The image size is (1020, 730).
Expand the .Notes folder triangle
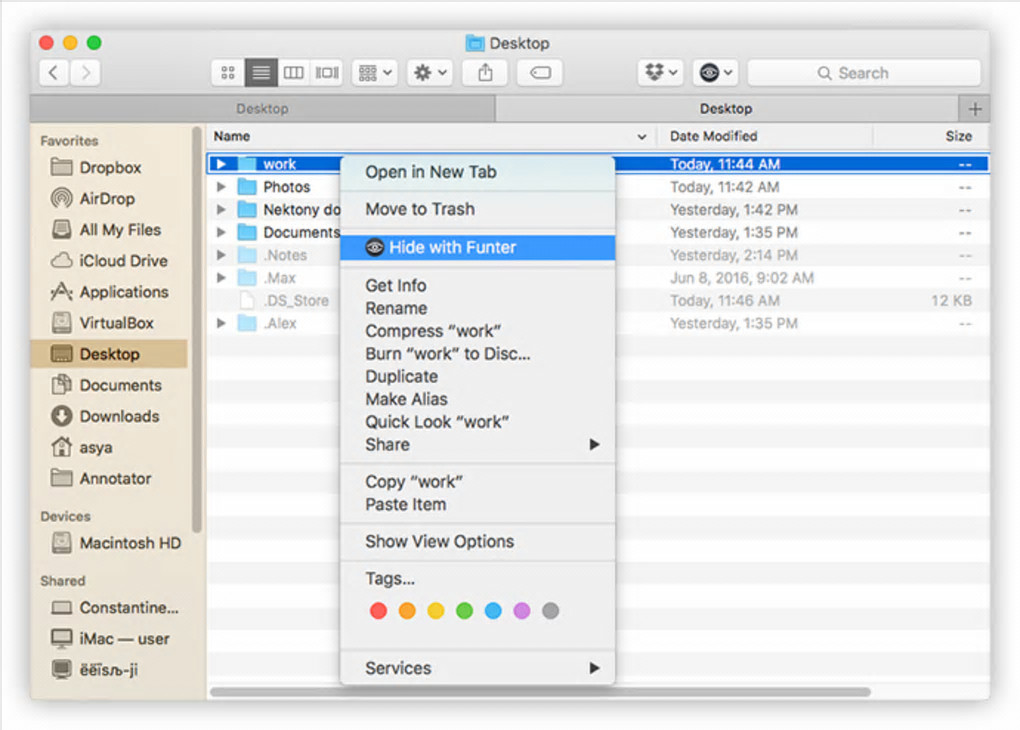click(221, 255)
